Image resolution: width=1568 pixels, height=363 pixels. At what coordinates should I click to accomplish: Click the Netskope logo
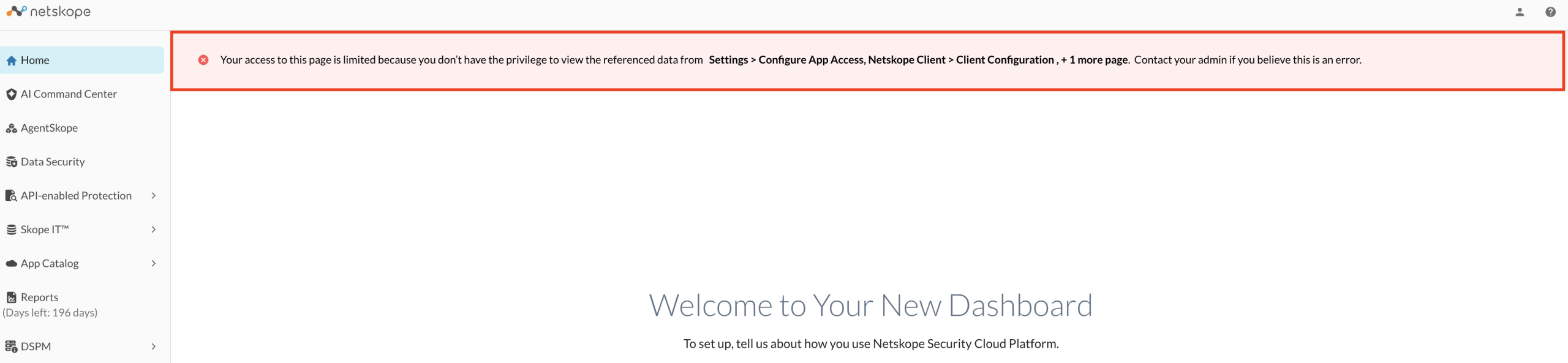(x=48, y=12)
